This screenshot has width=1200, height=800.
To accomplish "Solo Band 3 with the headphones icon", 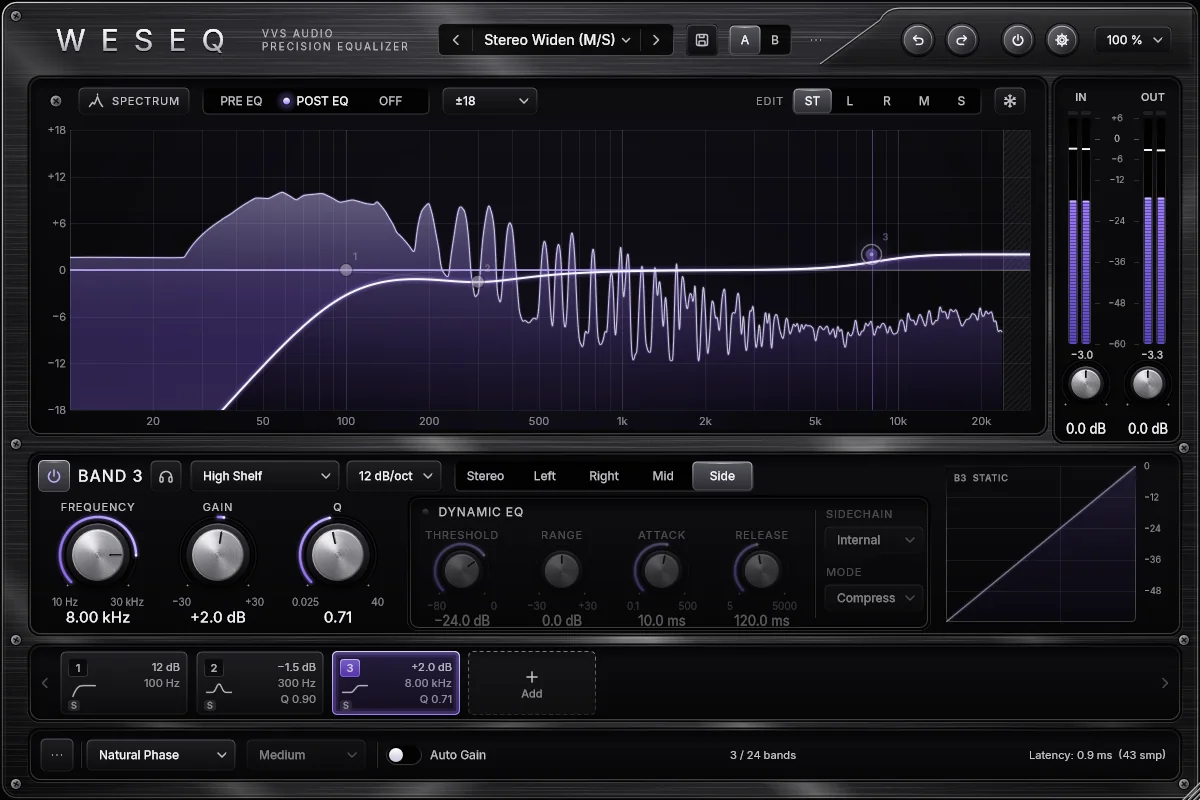I will click(166, 476).
